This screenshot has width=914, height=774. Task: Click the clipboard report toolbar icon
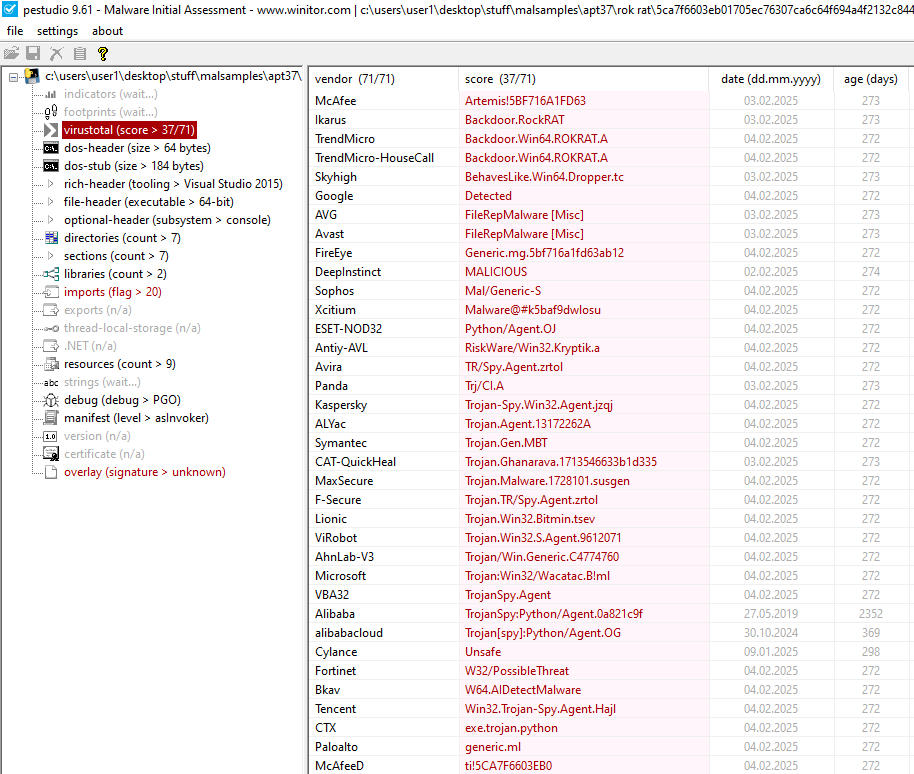coord(80,54)
